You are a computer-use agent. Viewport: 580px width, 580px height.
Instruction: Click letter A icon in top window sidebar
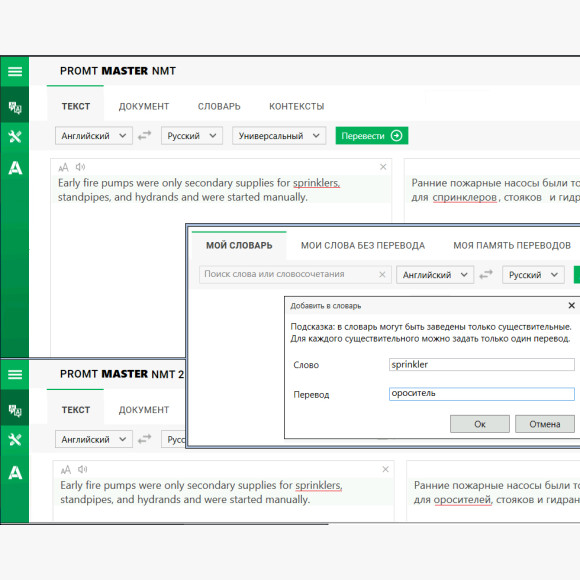pos(15,168)
